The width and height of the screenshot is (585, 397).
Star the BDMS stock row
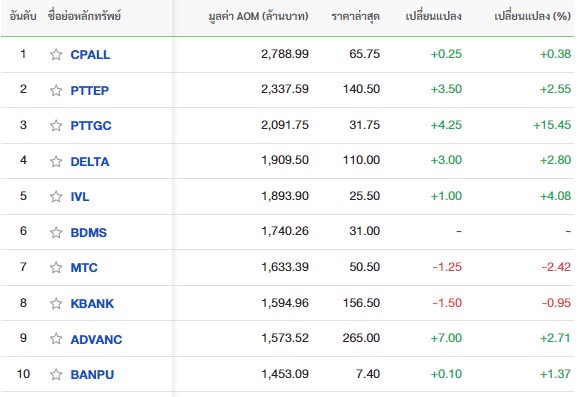tap(56, 232)
